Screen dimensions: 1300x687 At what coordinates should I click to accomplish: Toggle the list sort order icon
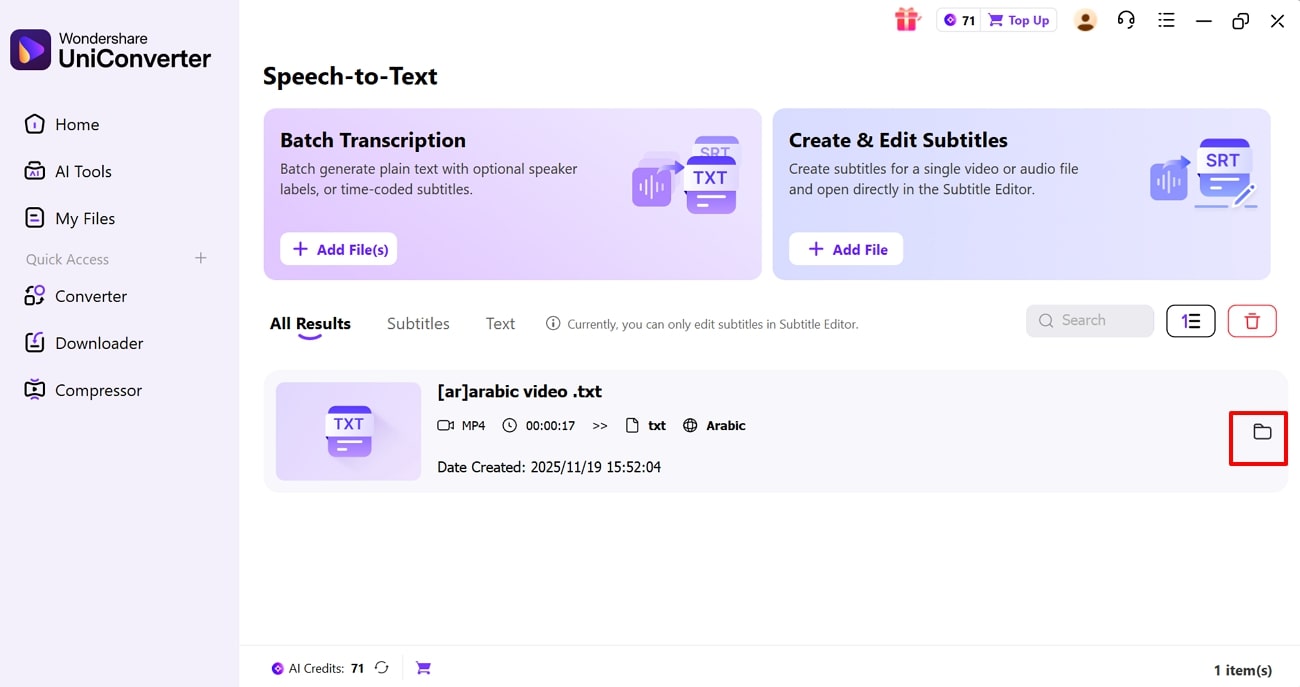coord(1190,321)
